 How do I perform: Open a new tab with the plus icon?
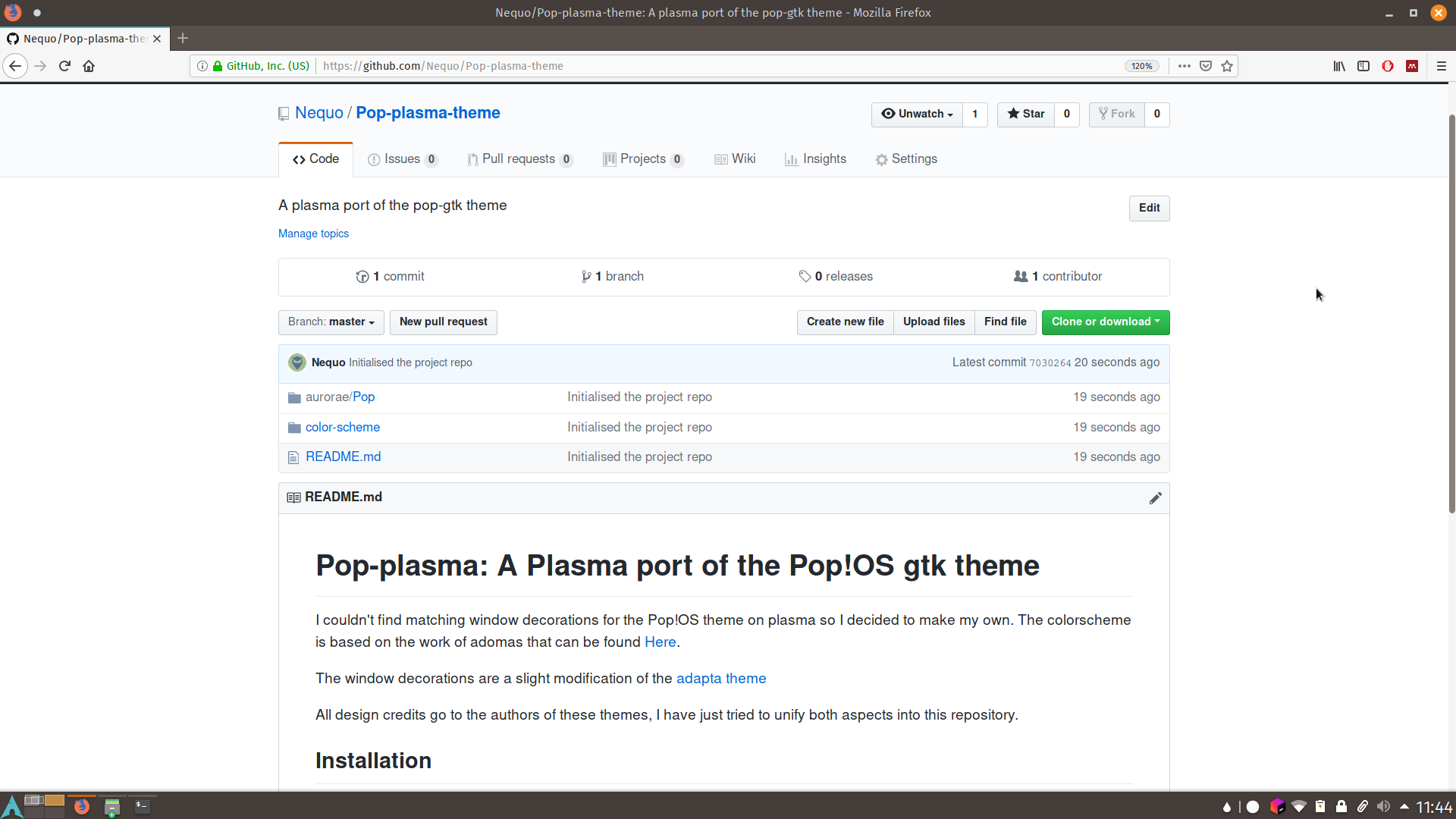click(183, 38)
